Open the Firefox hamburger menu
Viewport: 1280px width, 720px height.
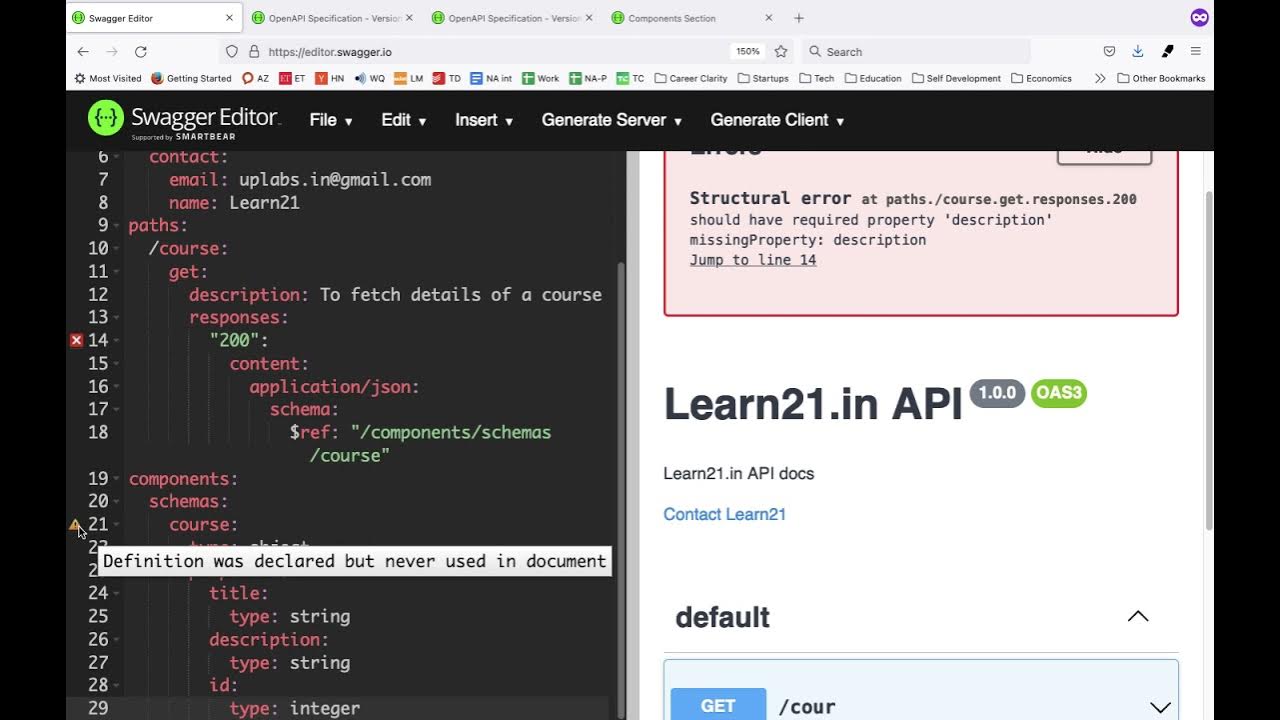click(x=1196, y=51)
